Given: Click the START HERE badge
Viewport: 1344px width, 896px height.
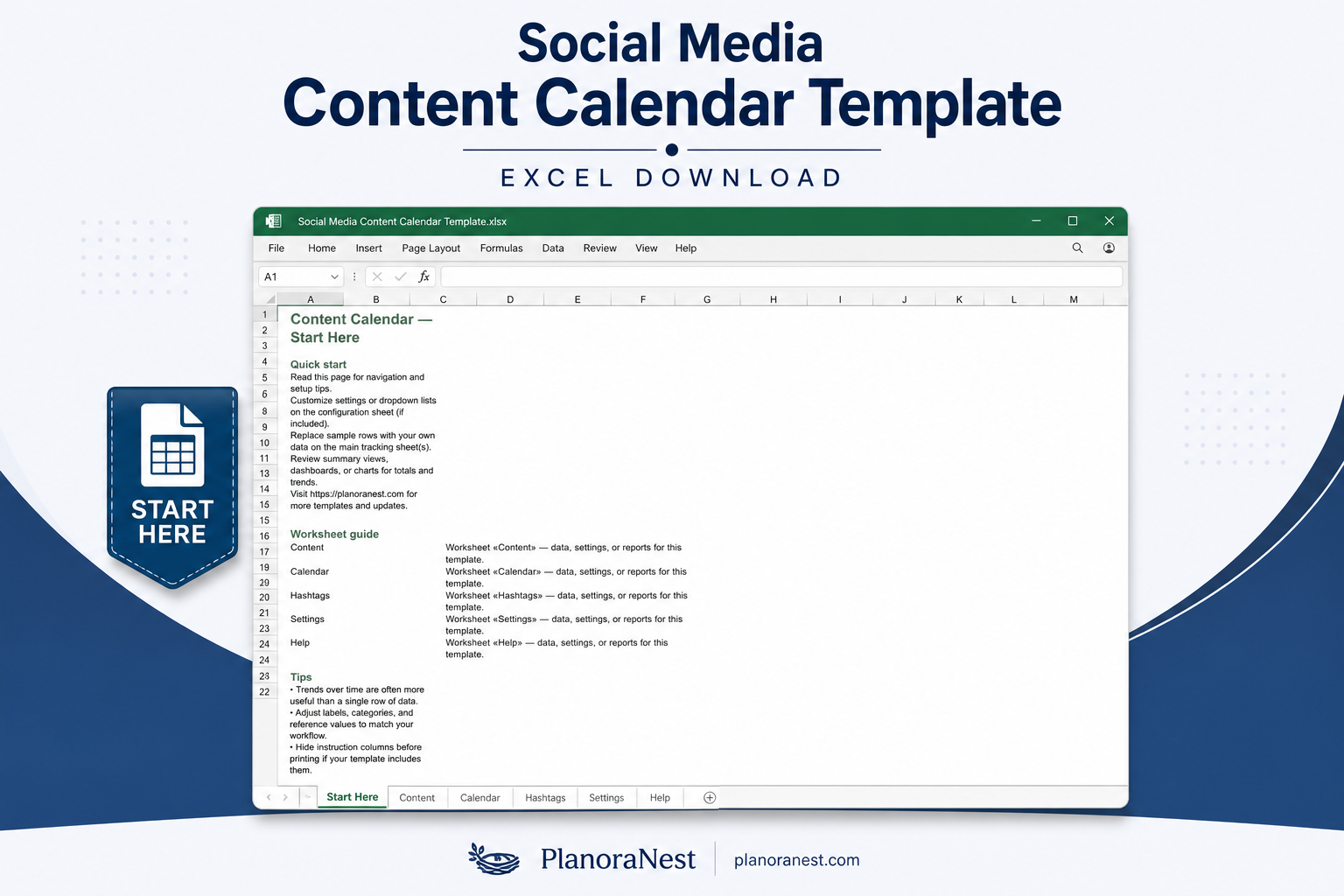Looking at the screenshot, I should (x=172, y=487).
